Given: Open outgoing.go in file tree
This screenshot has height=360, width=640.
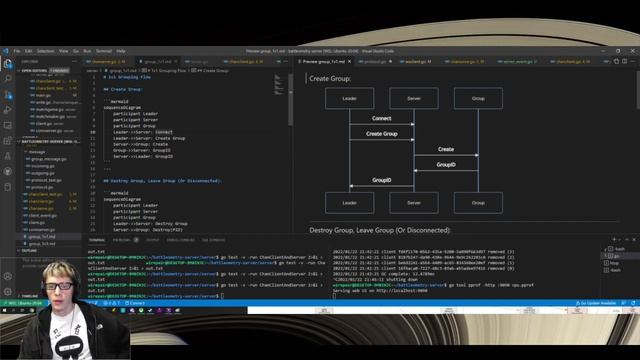Looking at the screenshot, I should 43,173.
